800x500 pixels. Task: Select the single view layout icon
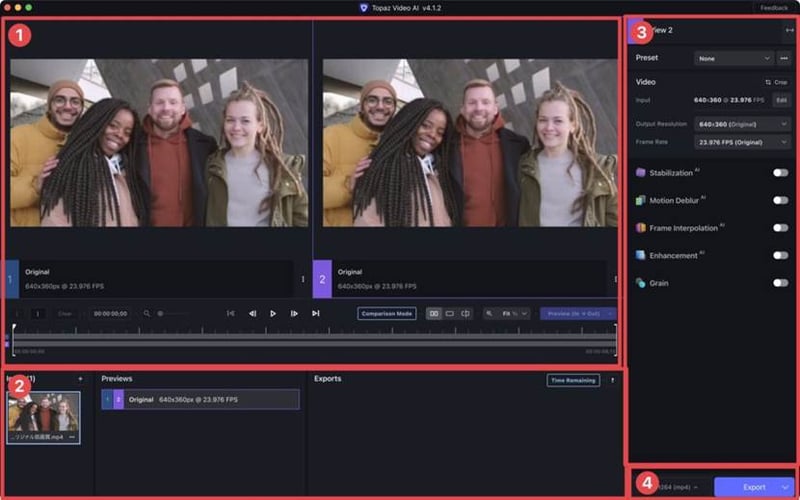tap(450, 313)
